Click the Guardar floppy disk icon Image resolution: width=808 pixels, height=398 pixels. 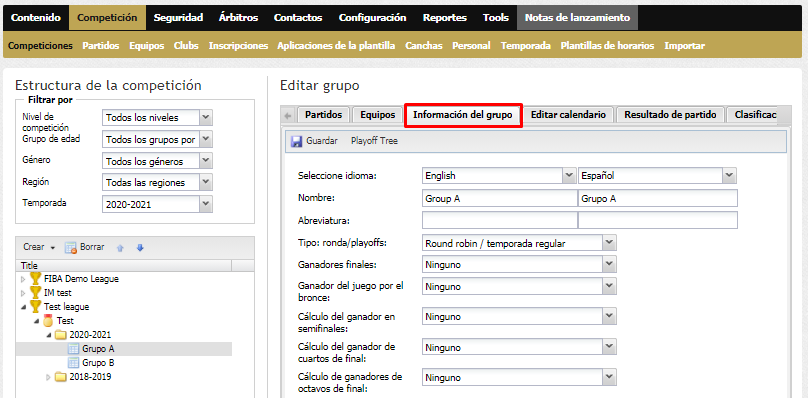pyautogui.click(x=296, y=141)
